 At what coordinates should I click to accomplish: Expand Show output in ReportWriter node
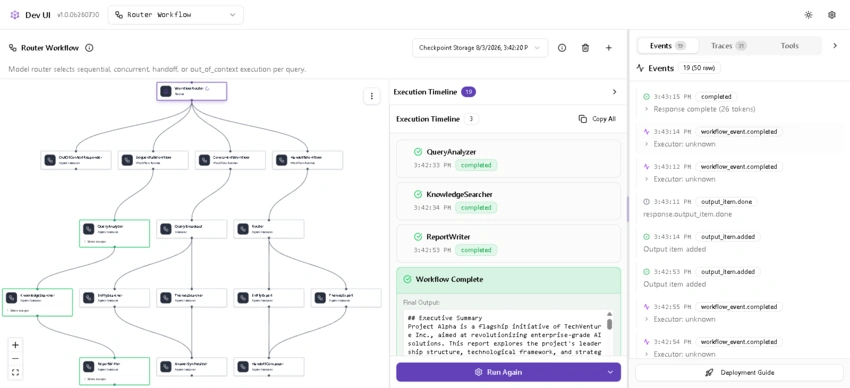[94, 379]
